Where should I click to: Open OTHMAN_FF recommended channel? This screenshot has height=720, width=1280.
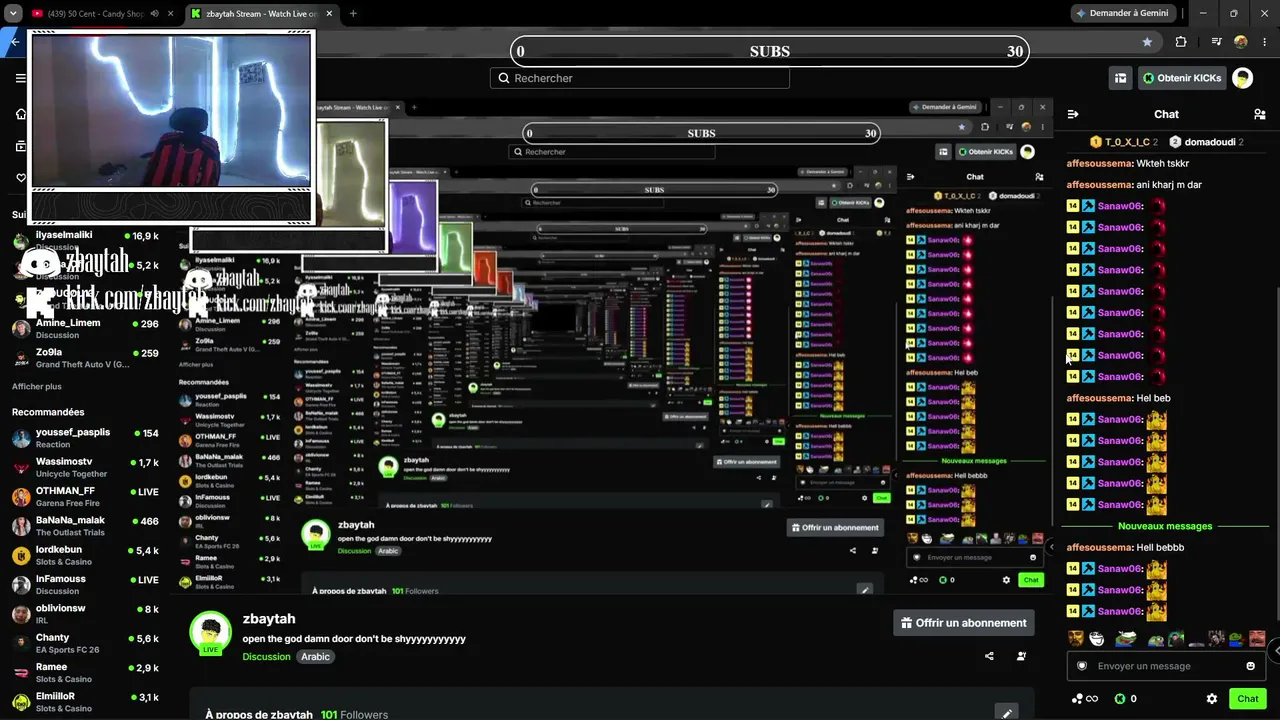click(86, 497)
